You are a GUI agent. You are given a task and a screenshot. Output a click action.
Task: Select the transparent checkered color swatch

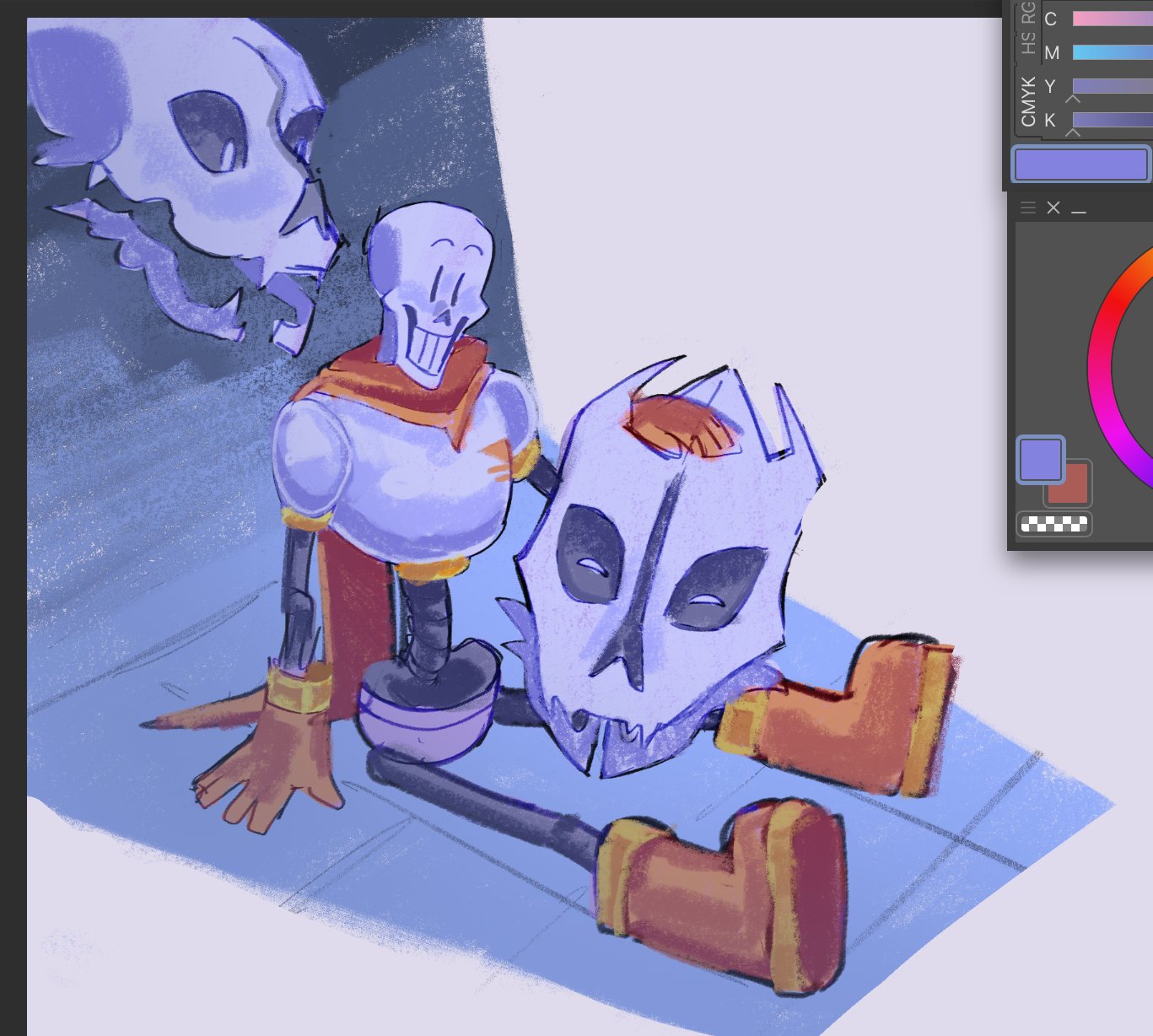point(1054,524)
